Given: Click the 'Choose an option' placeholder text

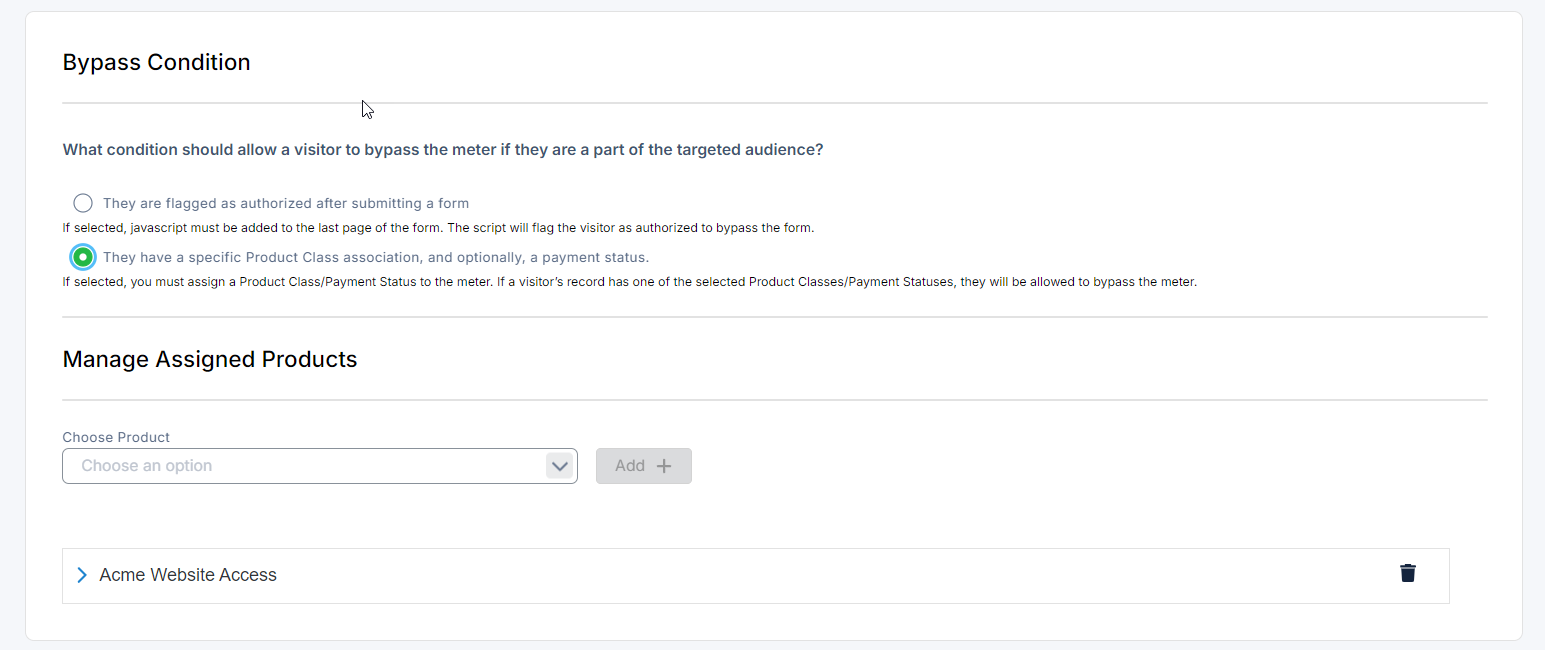Looking at the screenshot, I should click(147, 466).
